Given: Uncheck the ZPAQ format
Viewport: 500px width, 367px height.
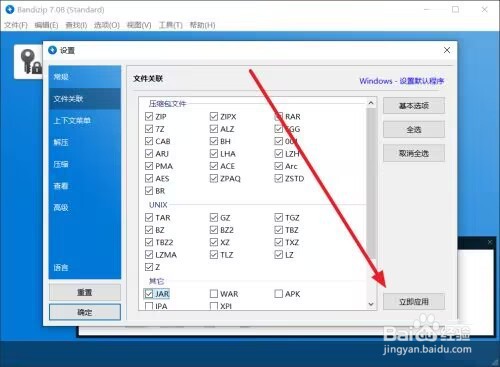Looking at the screenshot, I should click(214, 178).
